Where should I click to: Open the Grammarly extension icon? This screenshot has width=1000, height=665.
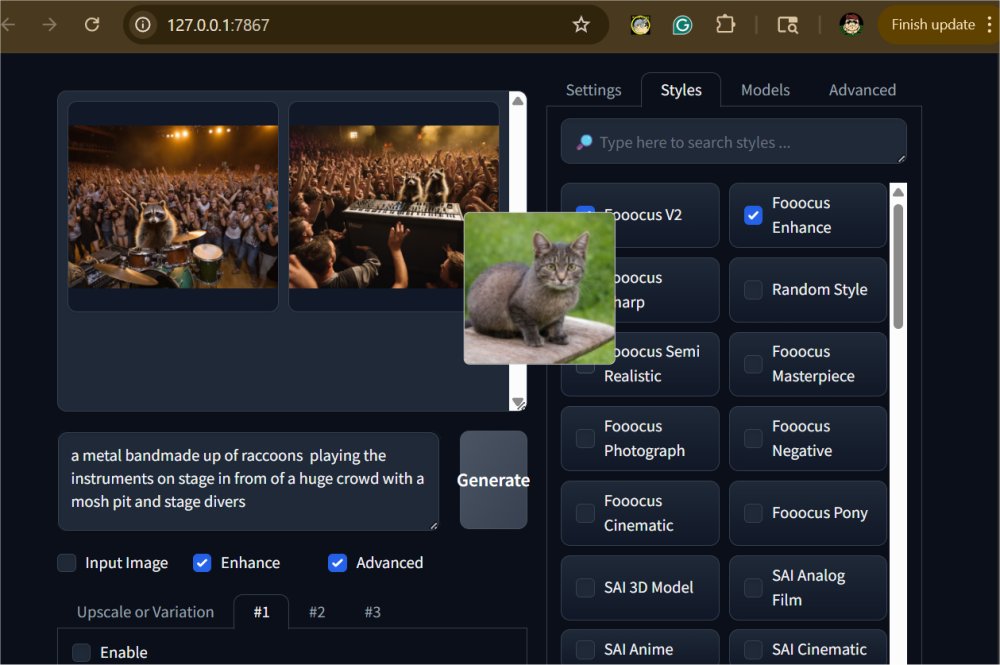682,25
